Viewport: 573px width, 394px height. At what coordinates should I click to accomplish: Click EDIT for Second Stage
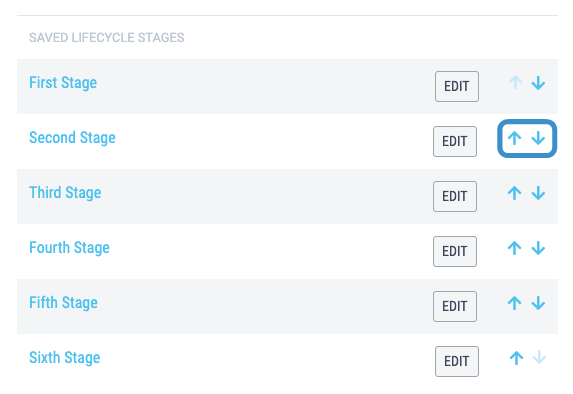pos(455,141)
